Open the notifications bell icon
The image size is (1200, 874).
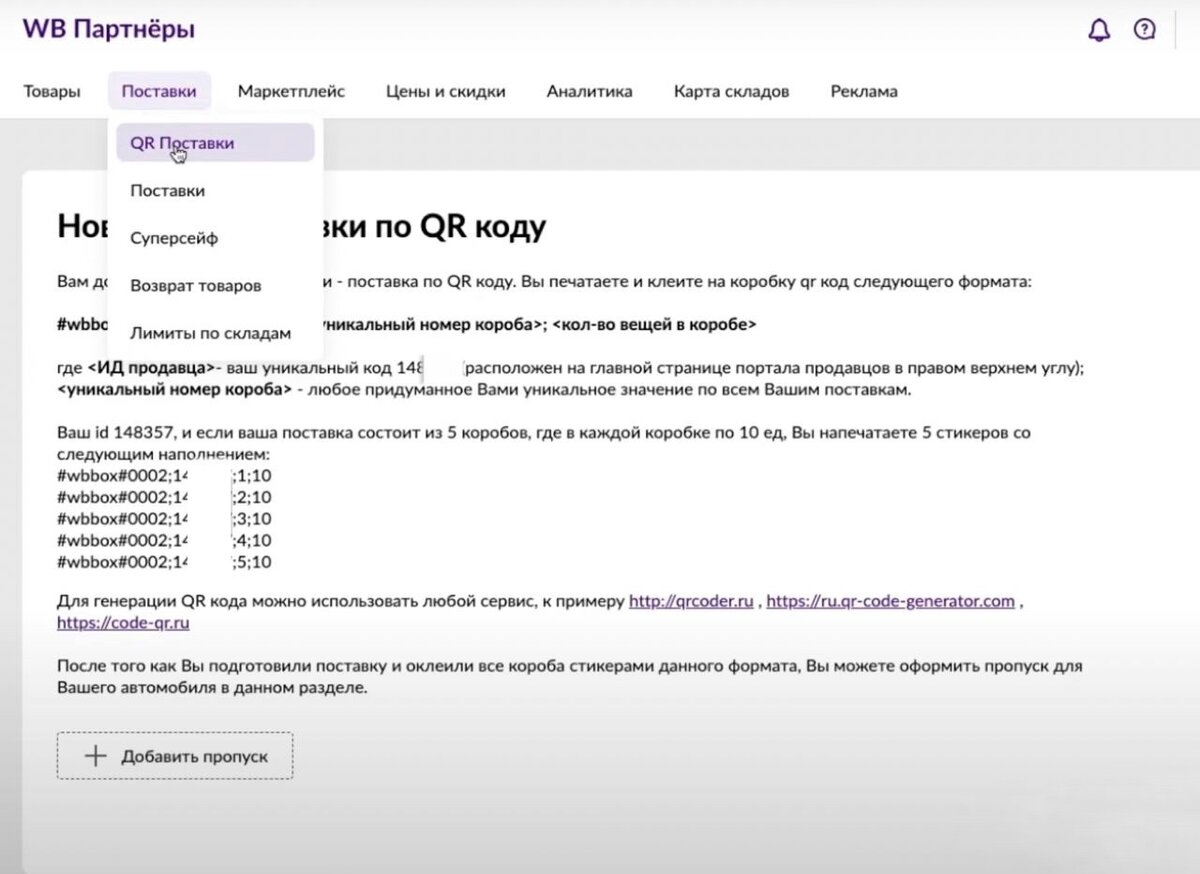(x=1099, y=30)
